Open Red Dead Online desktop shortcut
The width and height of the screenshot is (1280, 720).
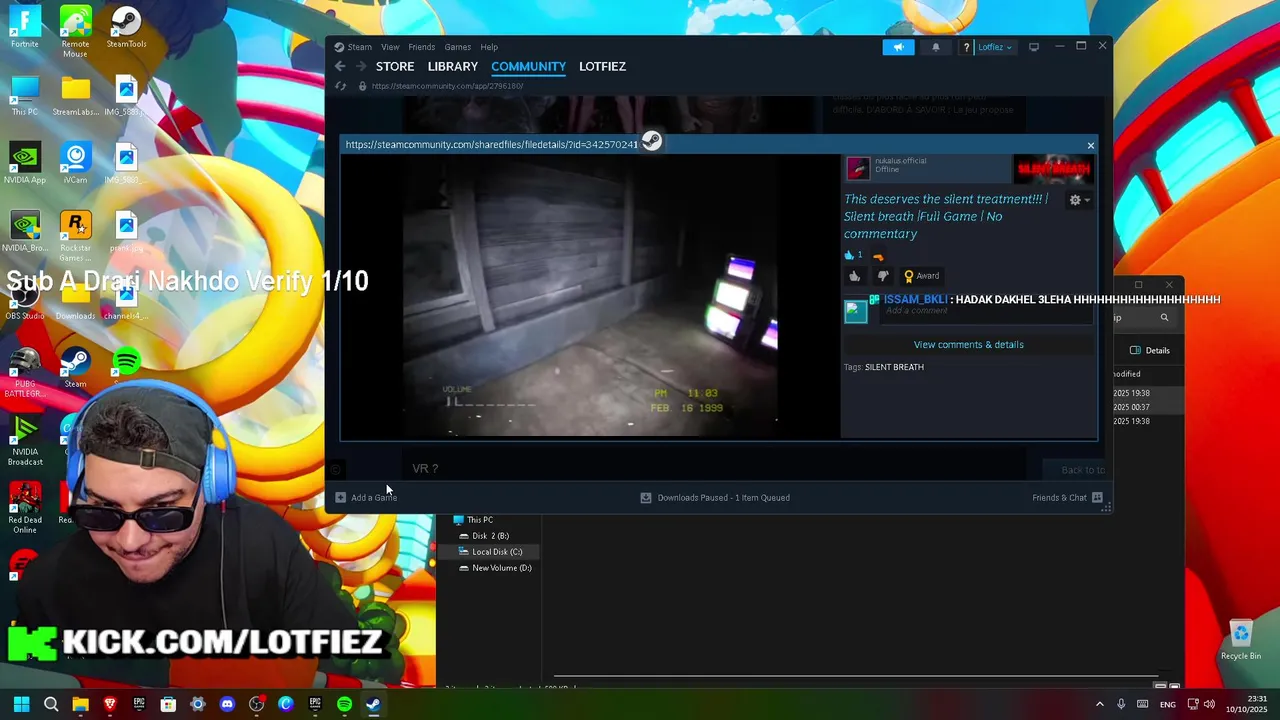click(24, 508)
